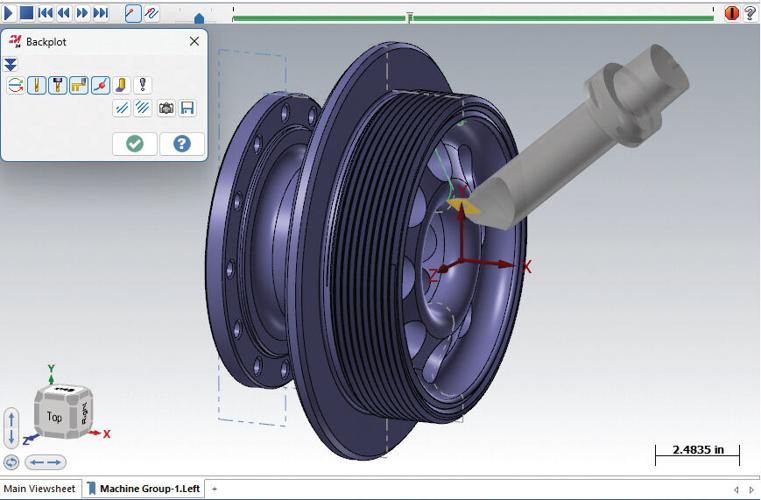Toggle Display rapid moves icon
761x500 pixels.
click(x=79, y=86)
